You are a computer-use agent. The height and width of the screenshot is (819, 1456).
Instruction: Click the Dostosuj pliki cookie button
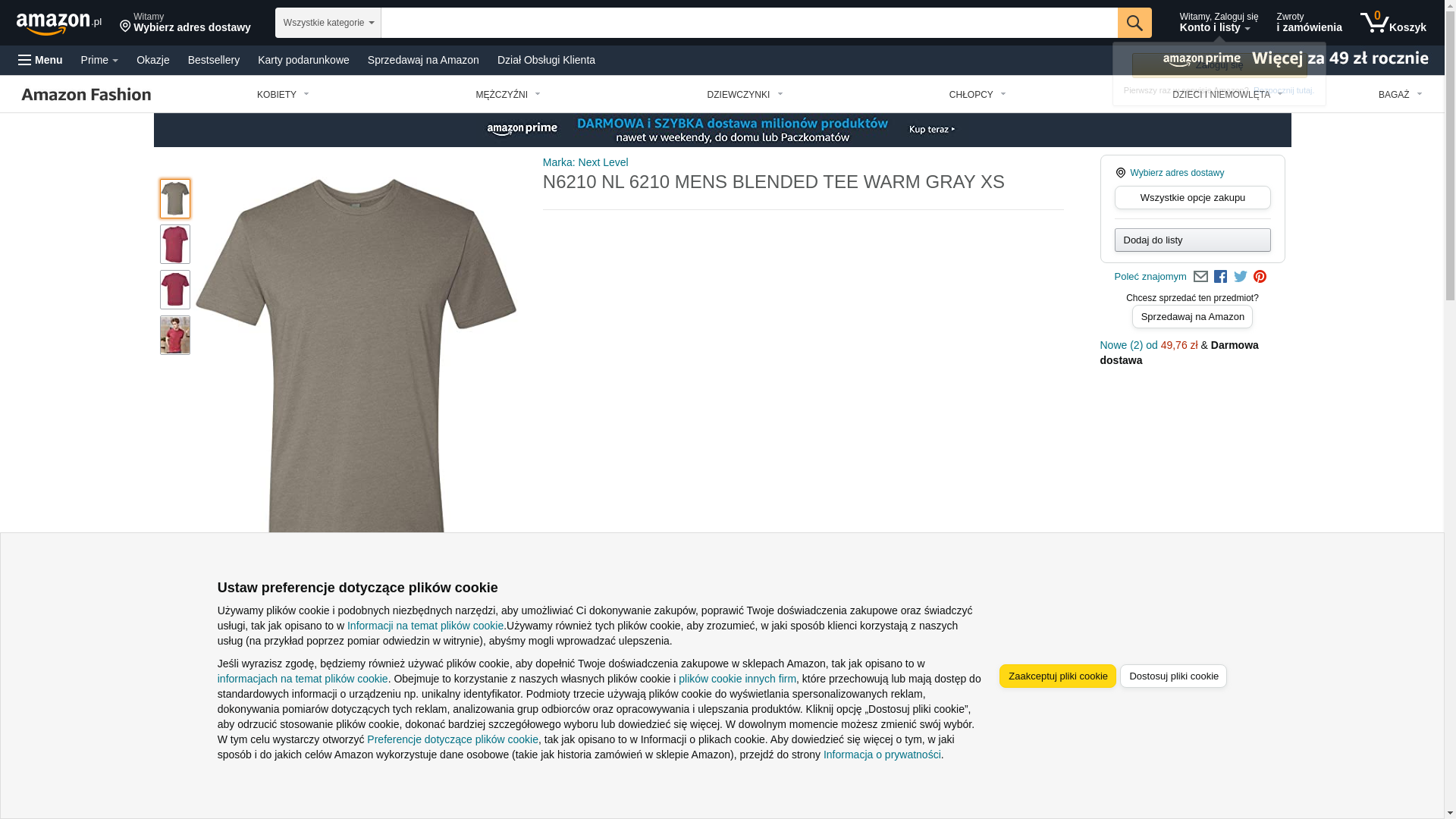coord(1173,676)
